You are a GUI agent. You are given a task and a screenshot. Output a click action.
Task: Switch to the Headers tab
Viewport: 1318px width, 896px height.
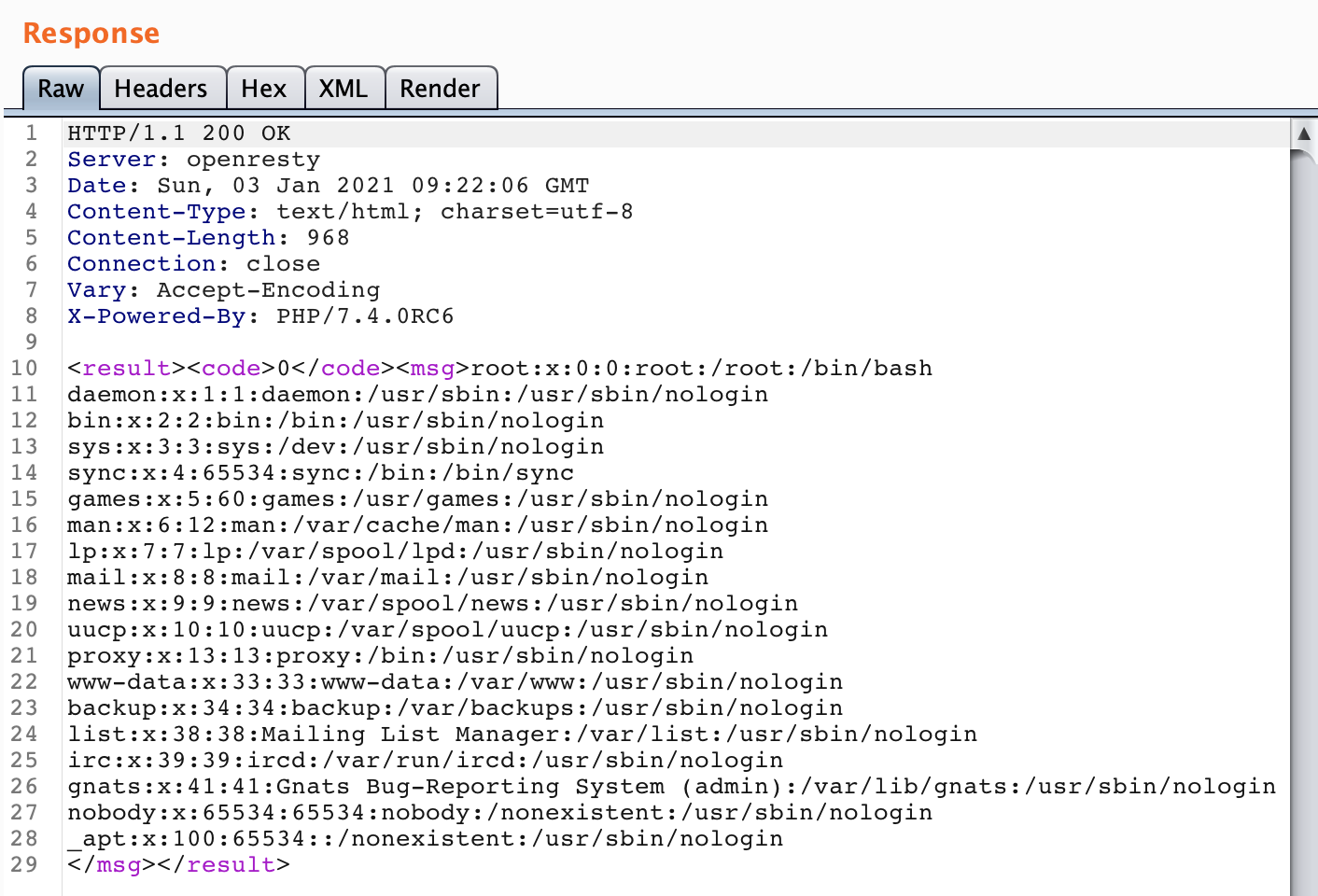coord(161,87)
